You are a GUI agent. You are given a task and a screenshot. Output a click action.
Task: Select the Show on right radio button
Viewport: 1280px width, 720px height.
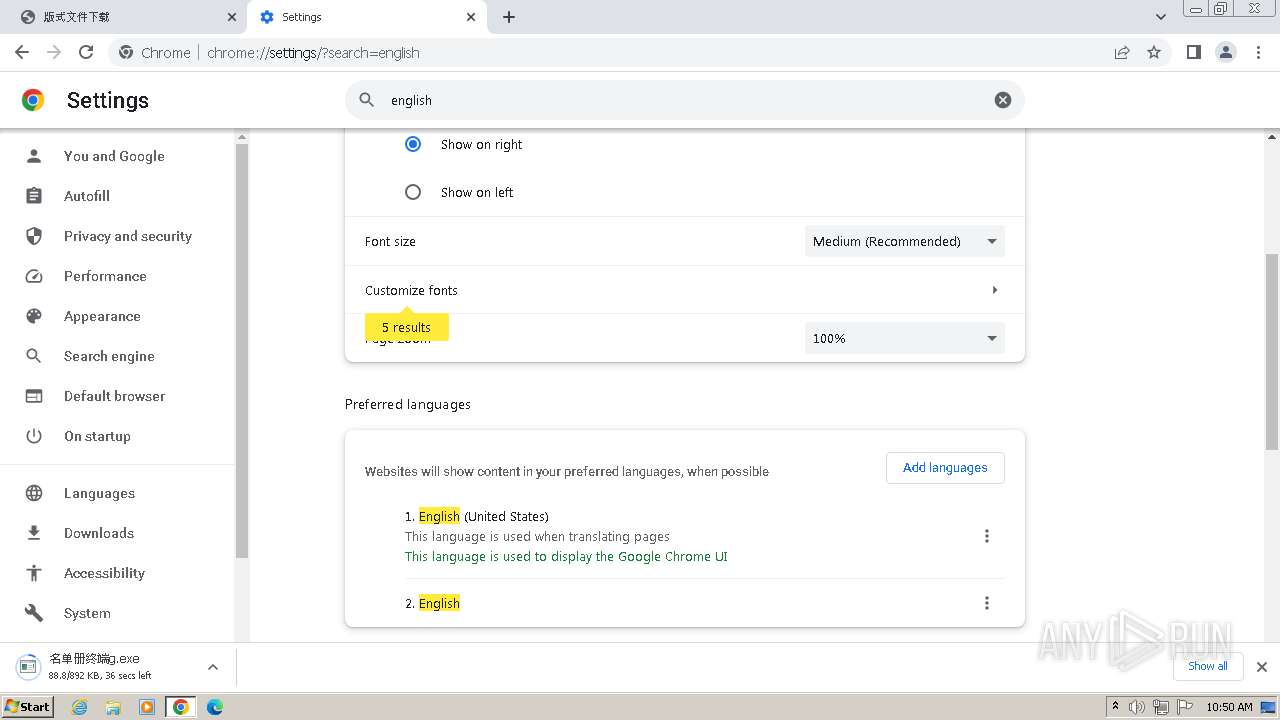click(413, 144)
